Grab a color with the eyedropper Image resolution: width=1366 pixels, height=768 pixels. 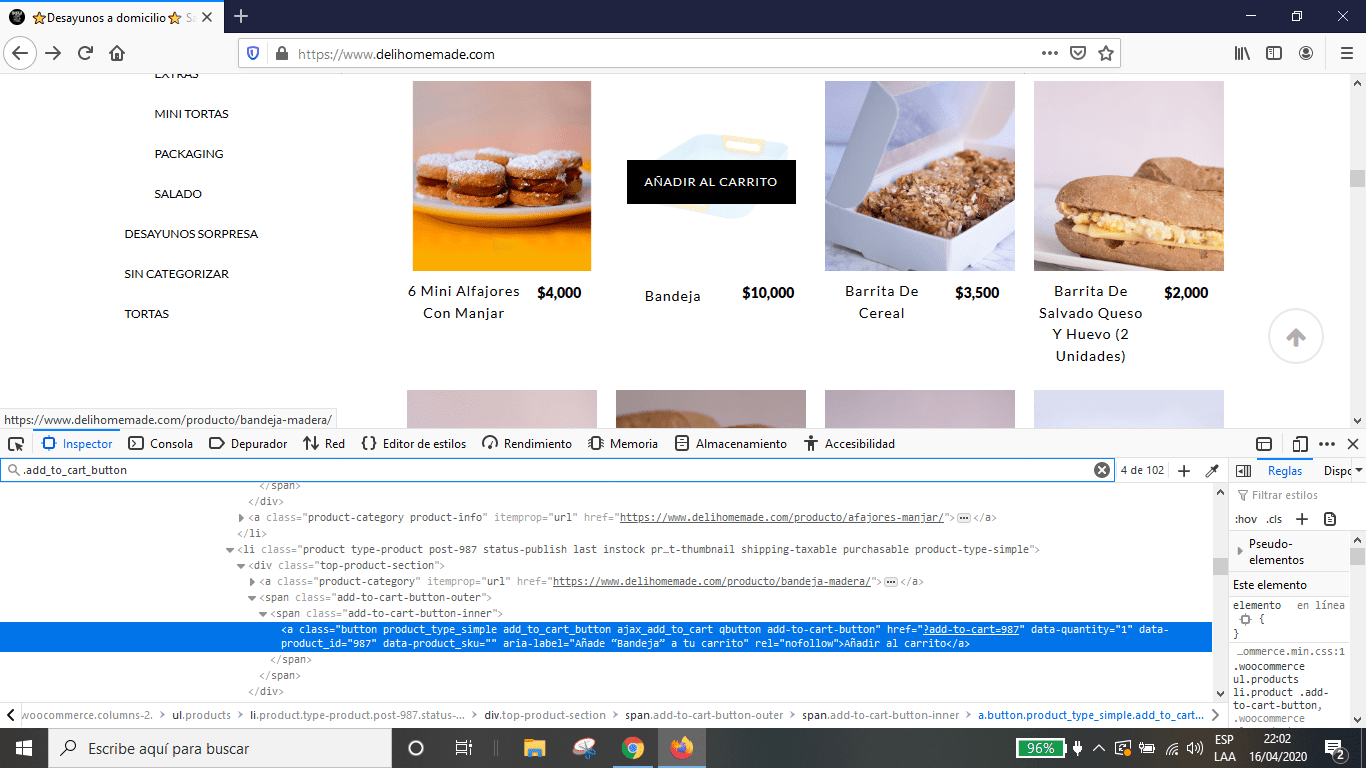pos(1212,470)
